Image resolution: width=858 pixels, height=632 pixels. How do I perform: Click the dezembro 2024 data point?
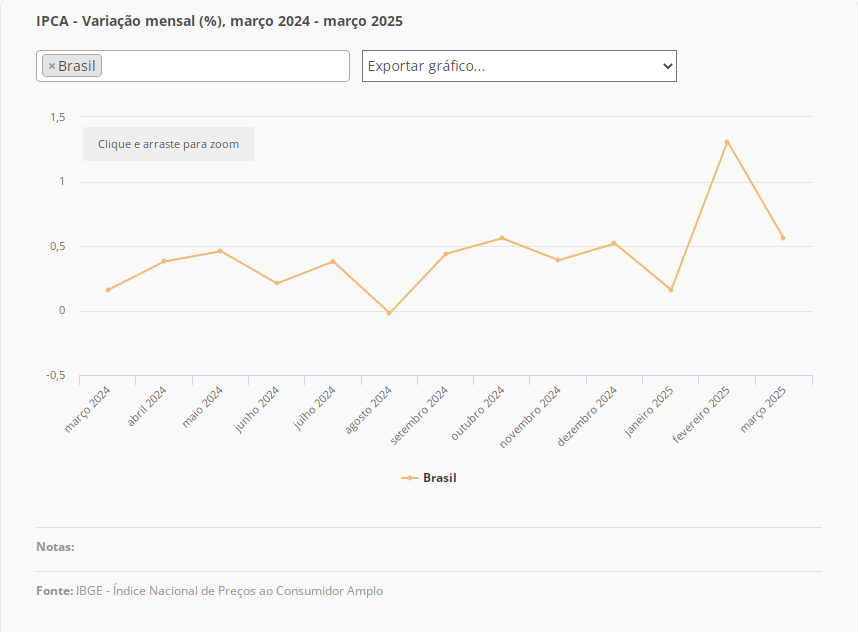[x=614, y=243]
